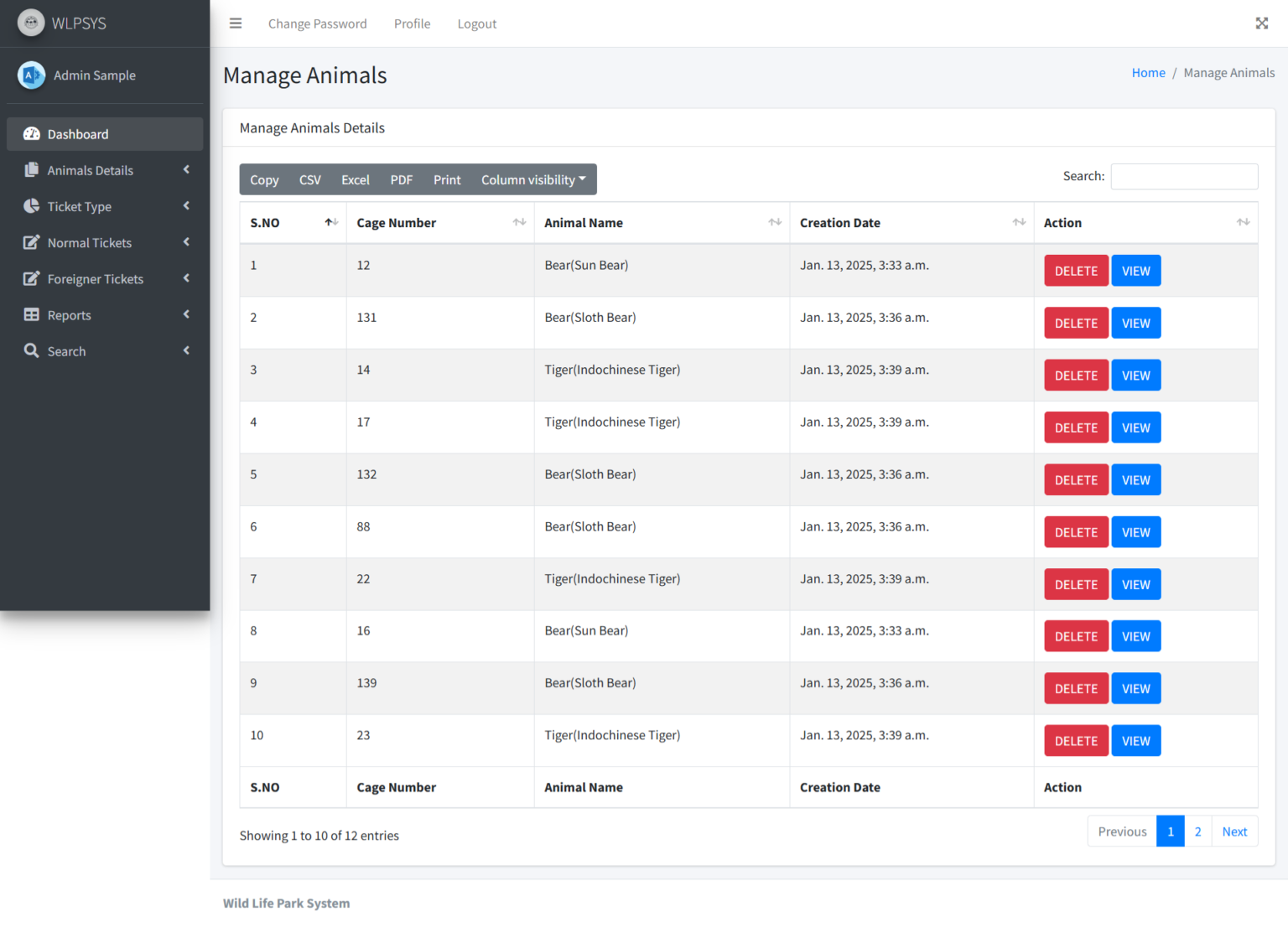Select Profile from the top menu

pos(412,23)
